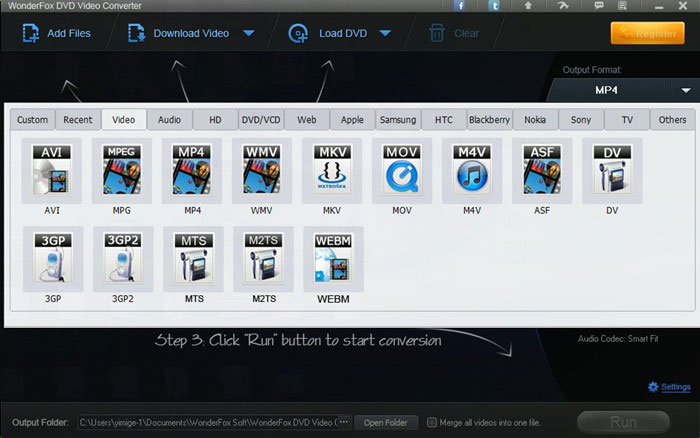Switch to the Recent tab
This screenshot has width=700, height=438.
click(78, 120)
